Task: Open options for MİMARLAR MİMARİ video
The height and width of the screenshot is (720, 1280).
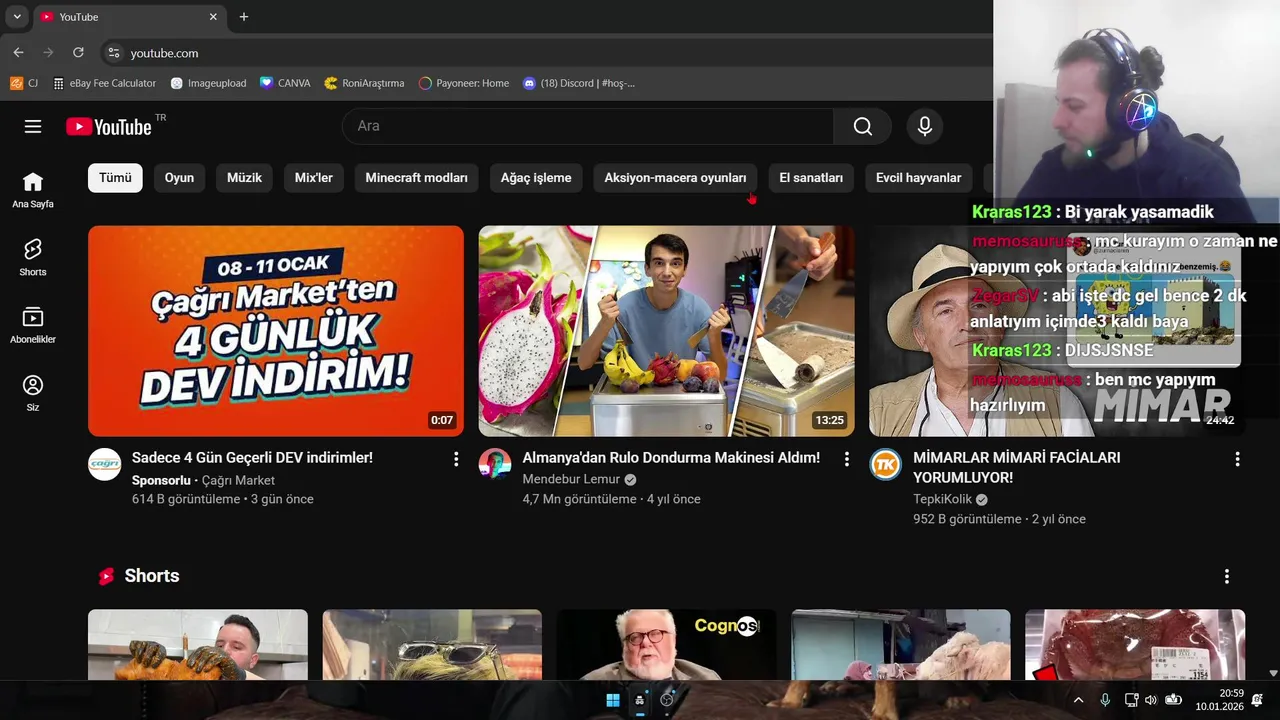Action: point(1237,459)
